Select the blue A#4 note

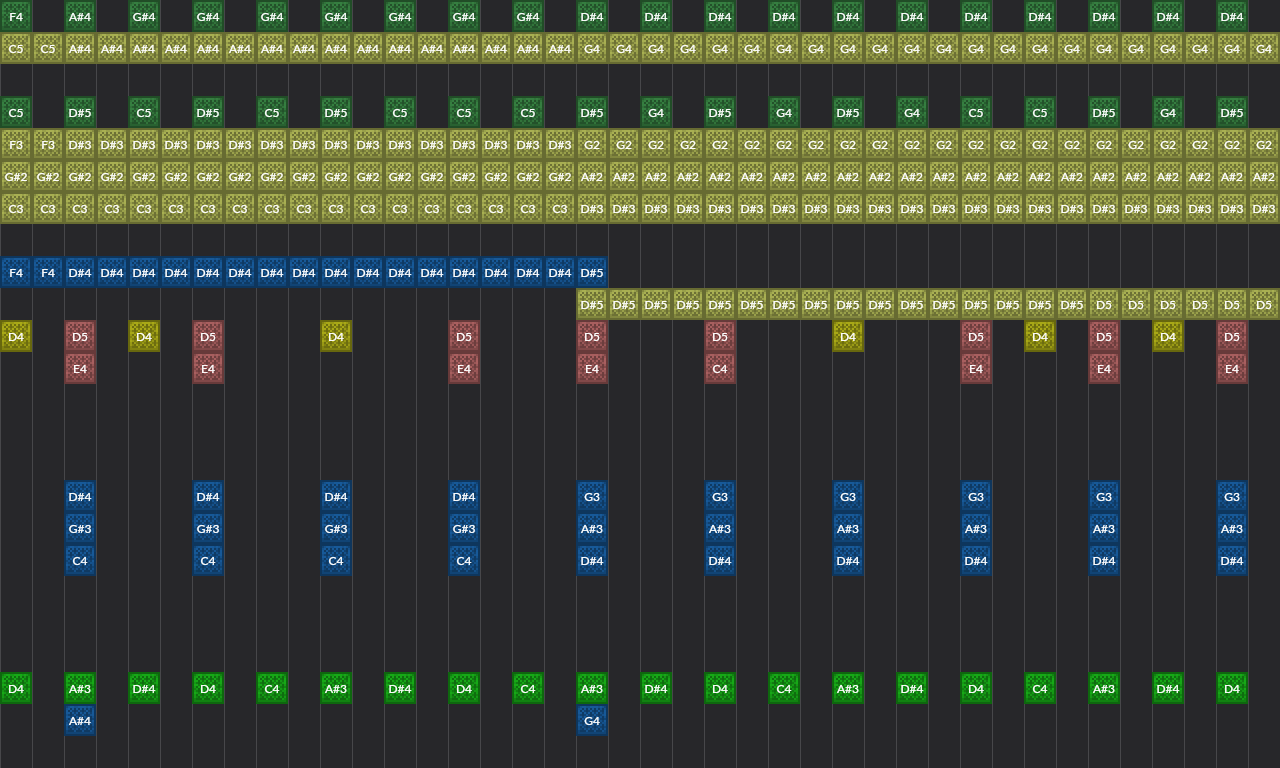coord(80,721)
